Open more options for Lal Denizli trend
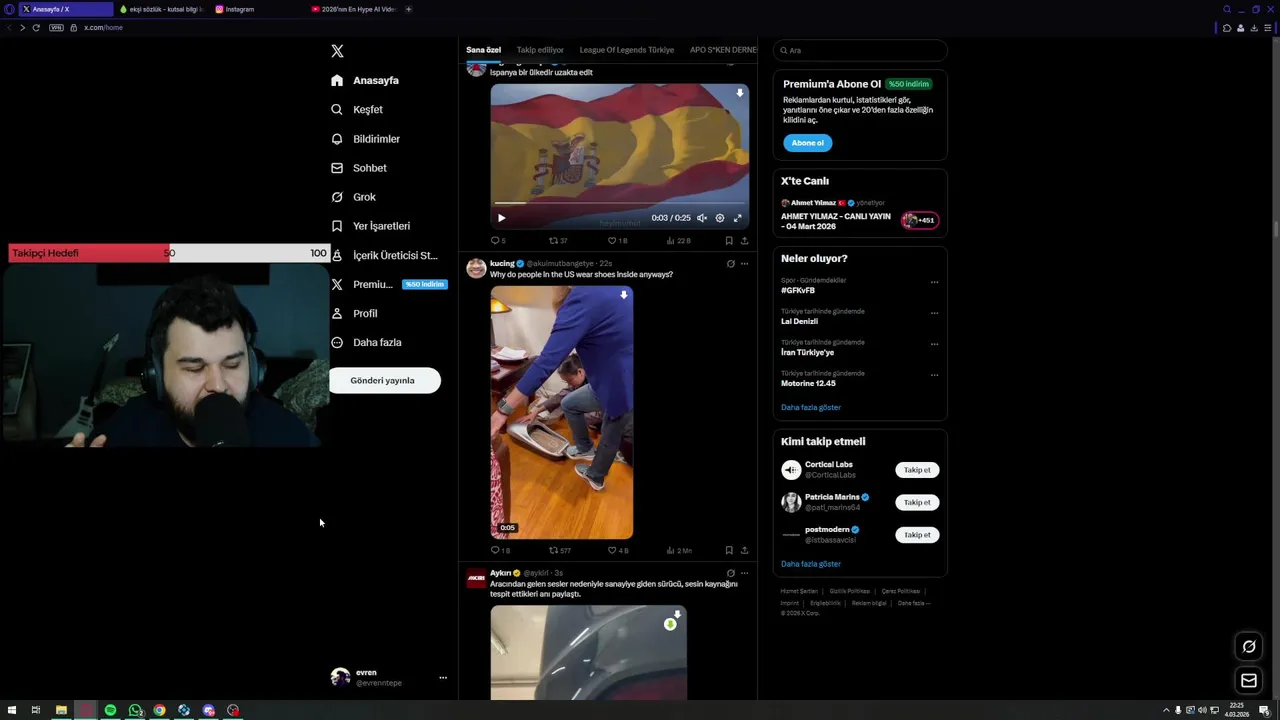The height and width of the screenshot is (720, 1280). tap(935, 313)
